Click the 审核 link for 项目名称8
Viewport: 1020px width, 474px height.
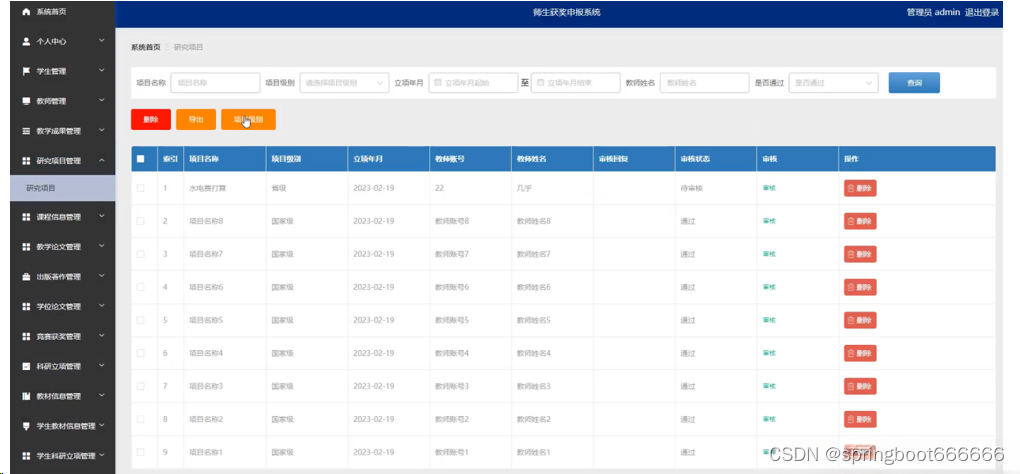769,221
